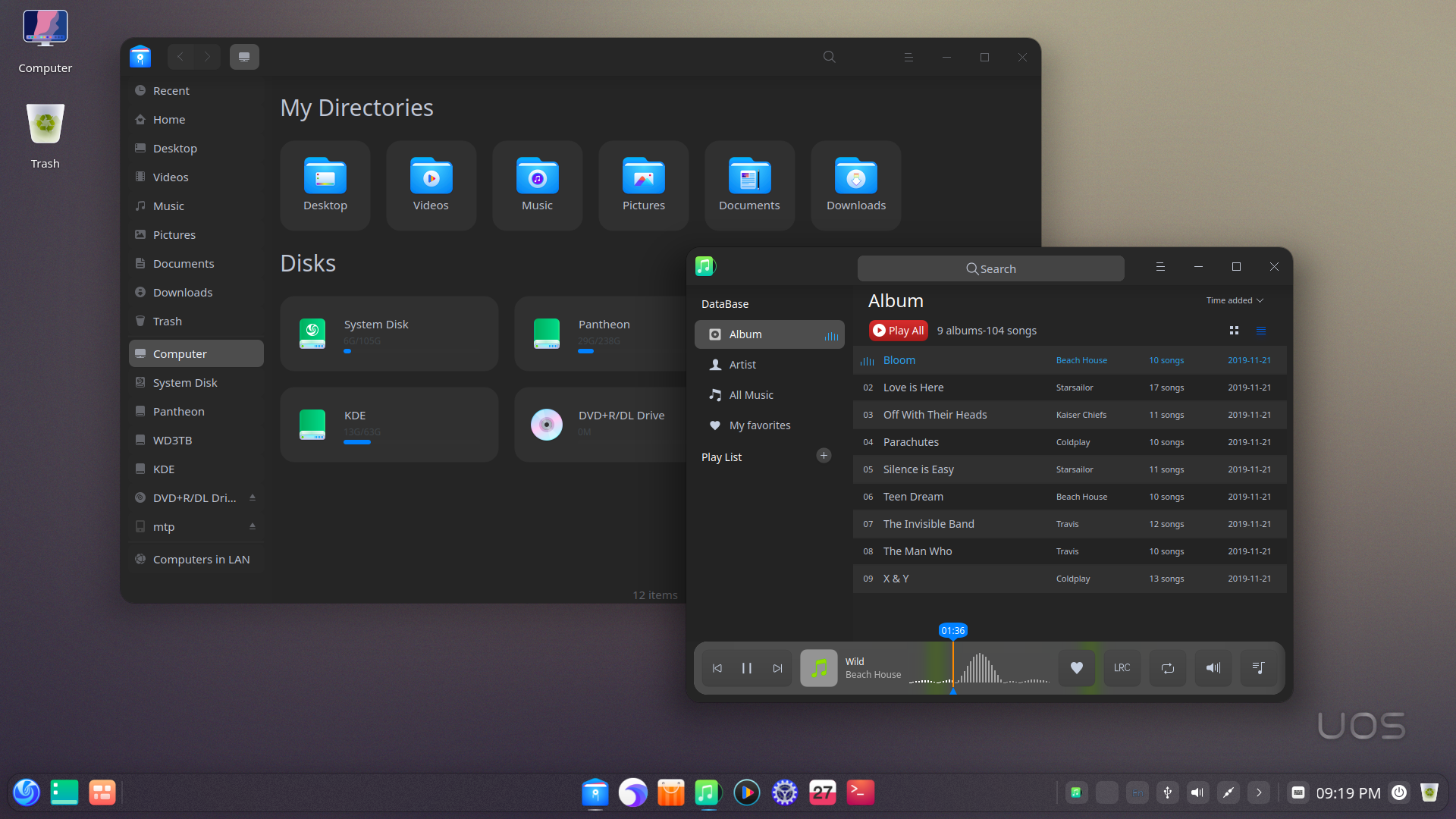This screenshot has width=1456, height=819.
Task: Select Artist in the music sidebar
Action: [742, 365]
